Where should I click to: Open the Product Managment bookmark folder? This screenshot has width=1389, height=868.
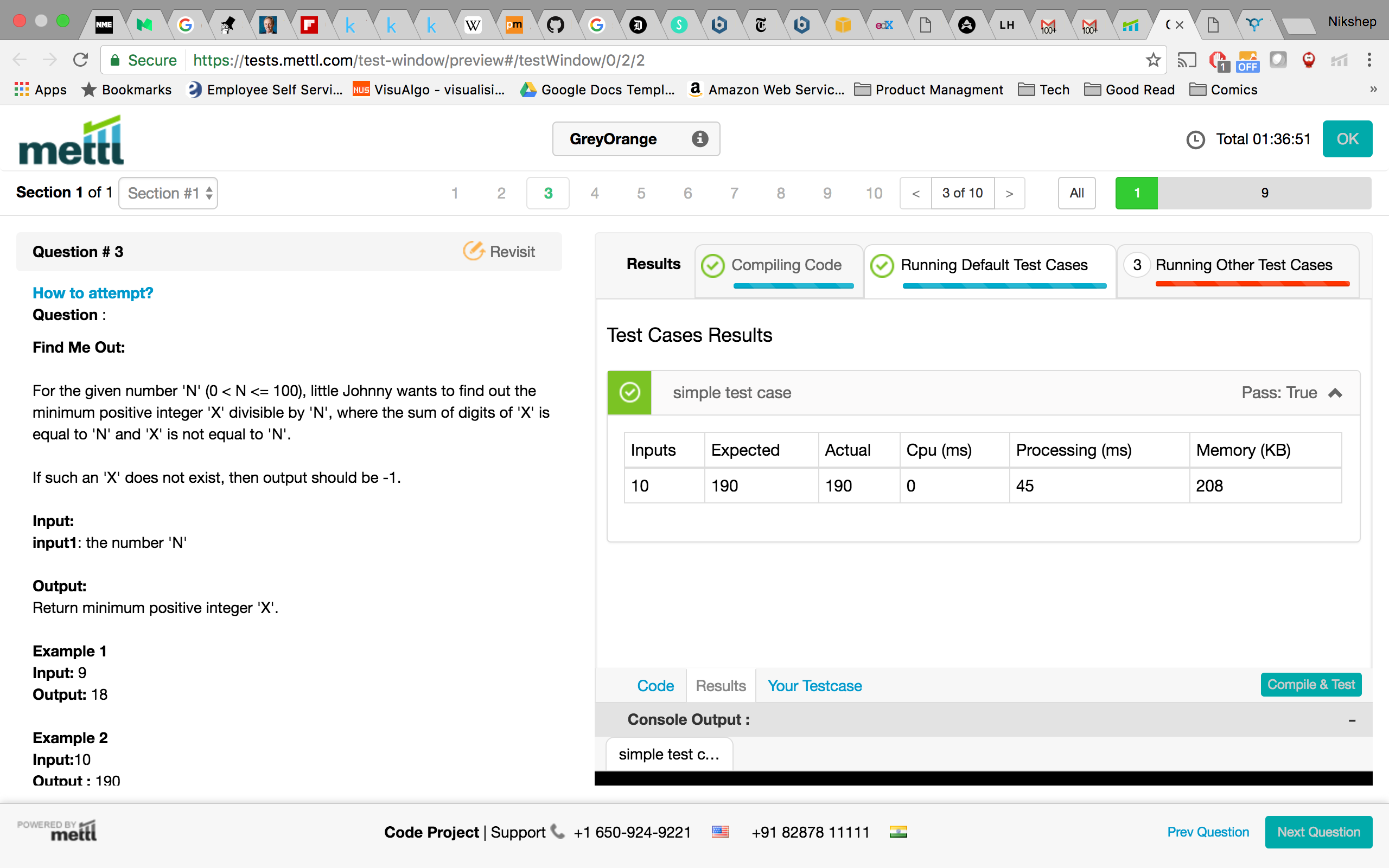tap(929, 90)
